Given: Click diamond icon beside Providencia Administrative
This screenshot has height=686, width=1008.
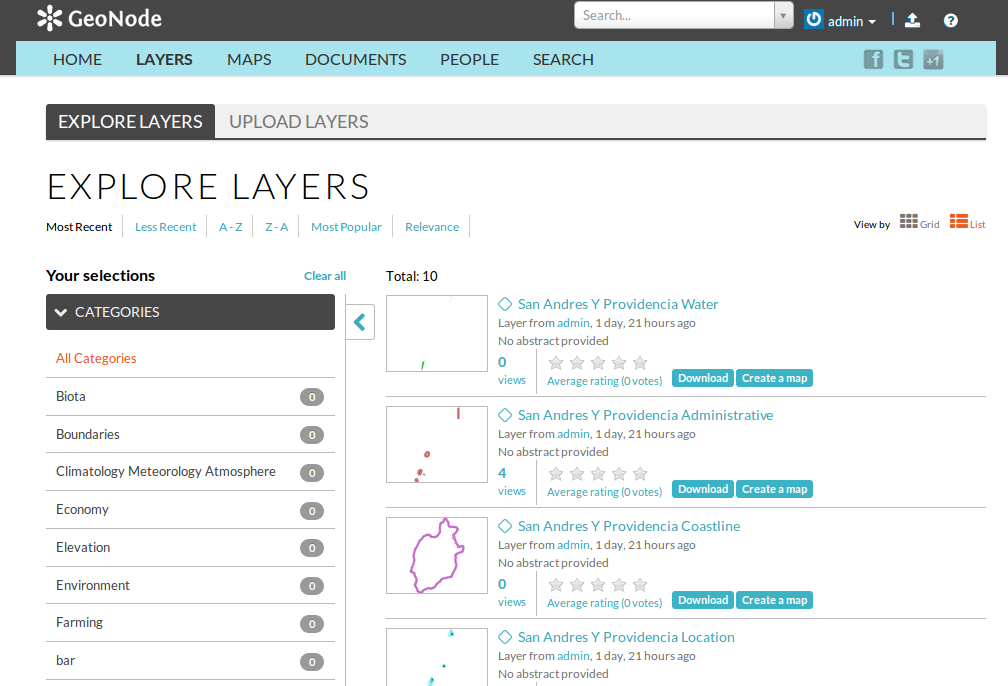Looking at the screenshot, I should point(505,415).
